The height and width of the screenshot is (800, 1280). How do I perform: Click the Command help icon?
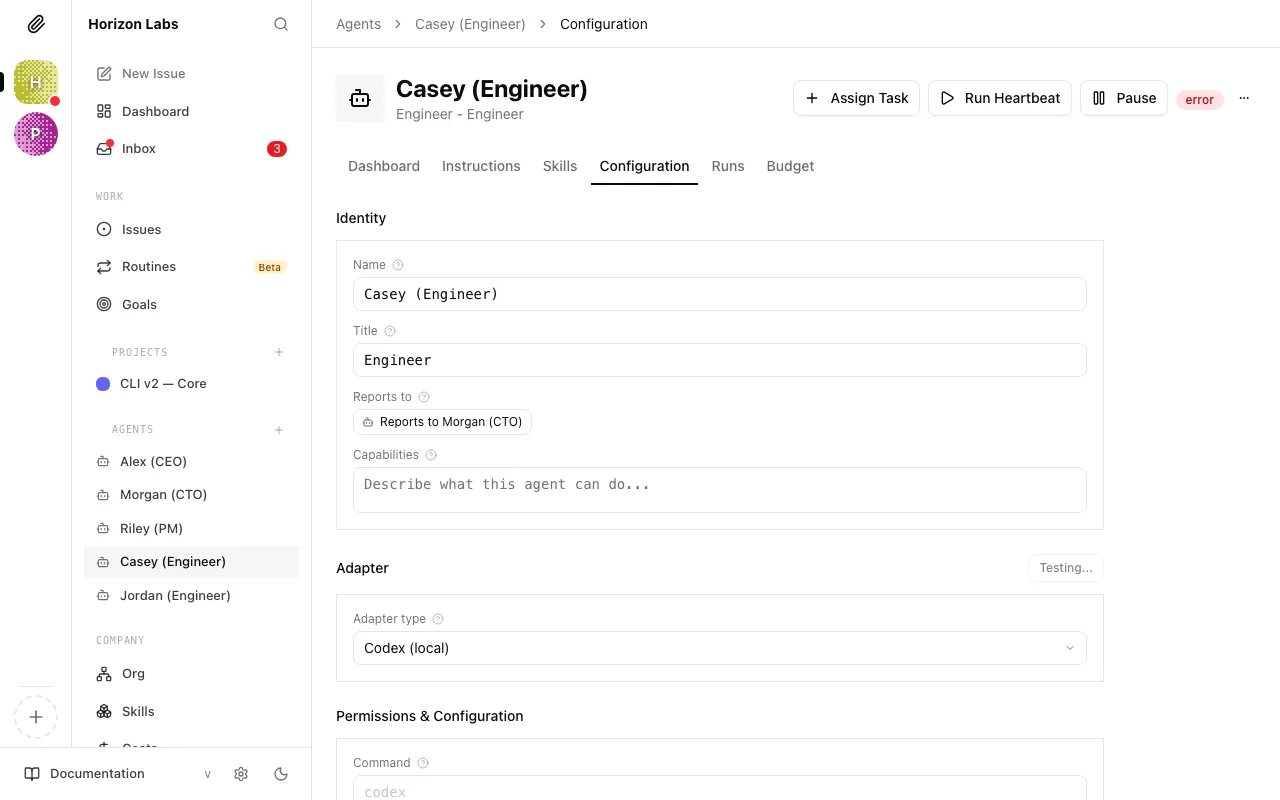point(423,763)
